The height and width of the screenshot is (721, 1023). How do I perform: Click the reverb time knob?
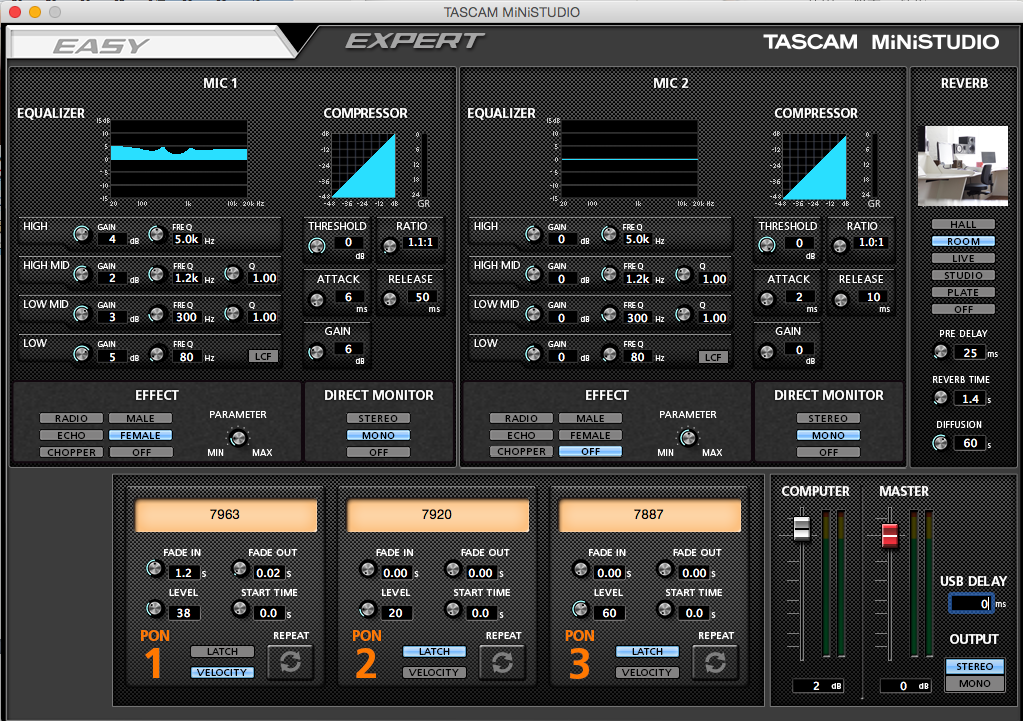point(941,397)
